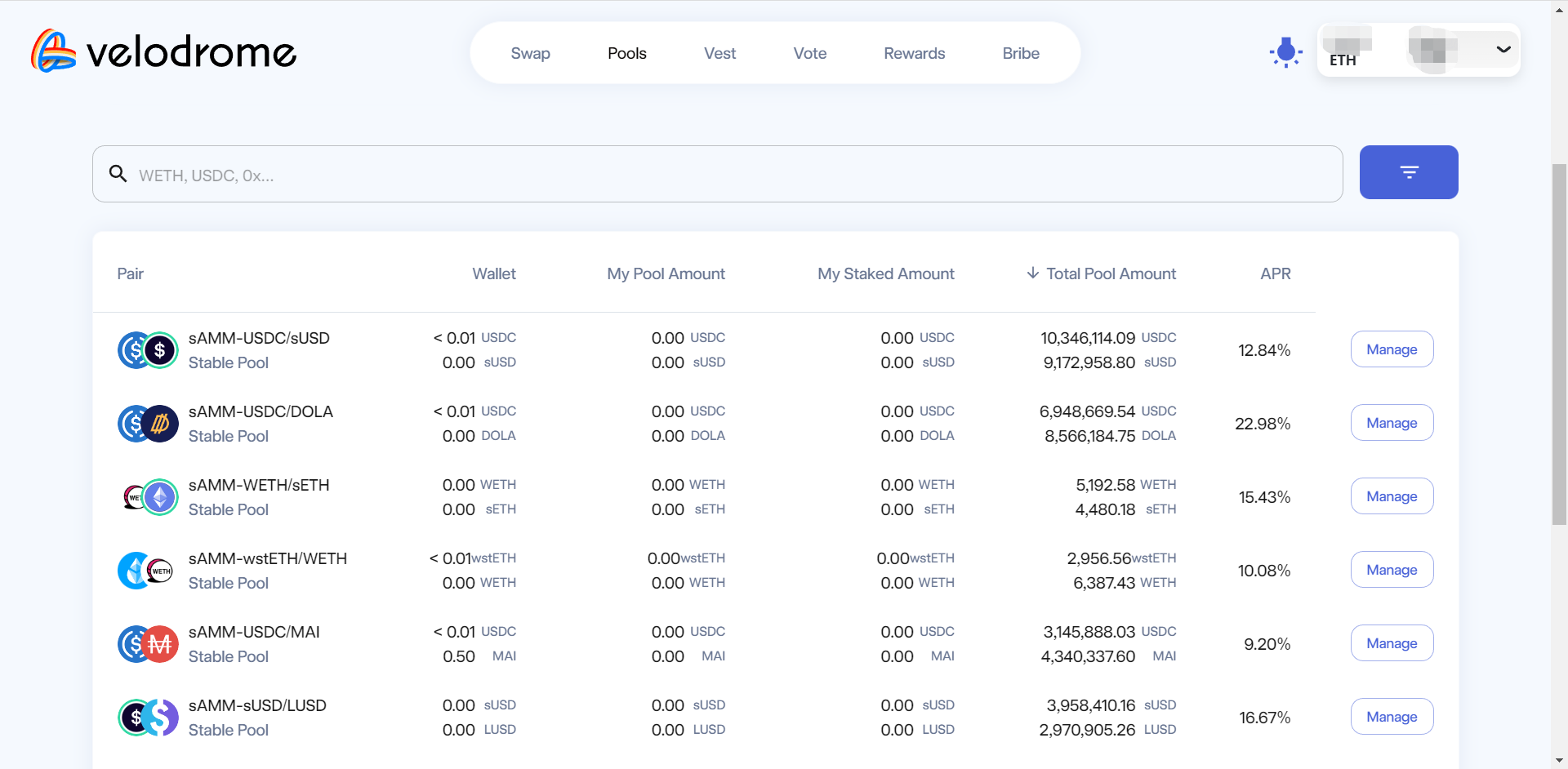Go to the Vest tab
The height and width of the screenshot is (769, 1568).
[x=719, y=53]
